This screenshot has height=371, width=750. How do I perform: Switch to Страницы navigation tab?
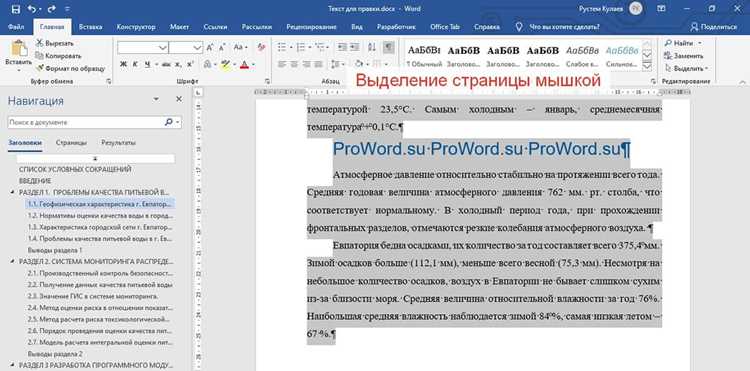click(71, 142)
